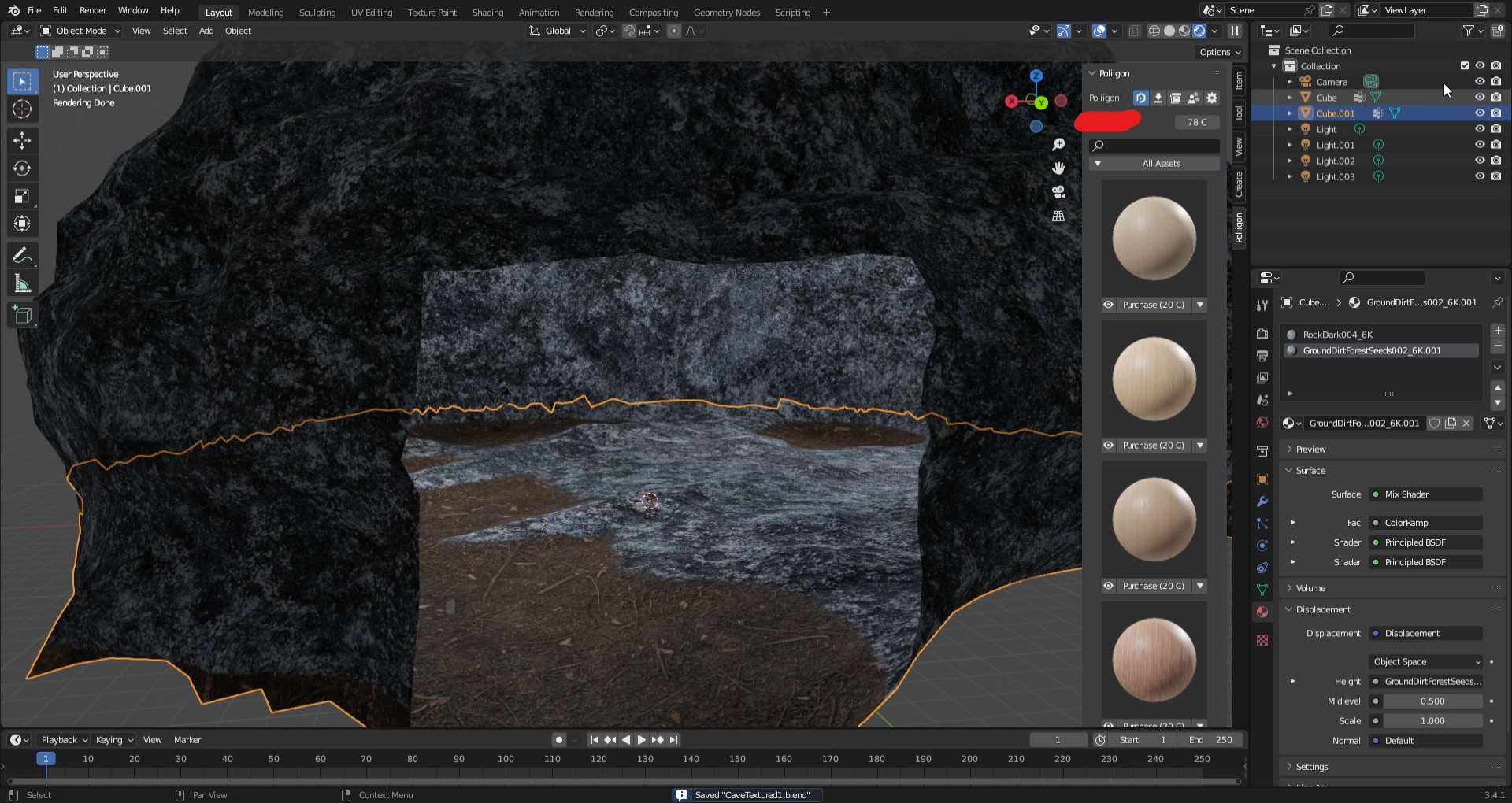
Task: Select the Add Cube tool
Action: tap(22, 315)
